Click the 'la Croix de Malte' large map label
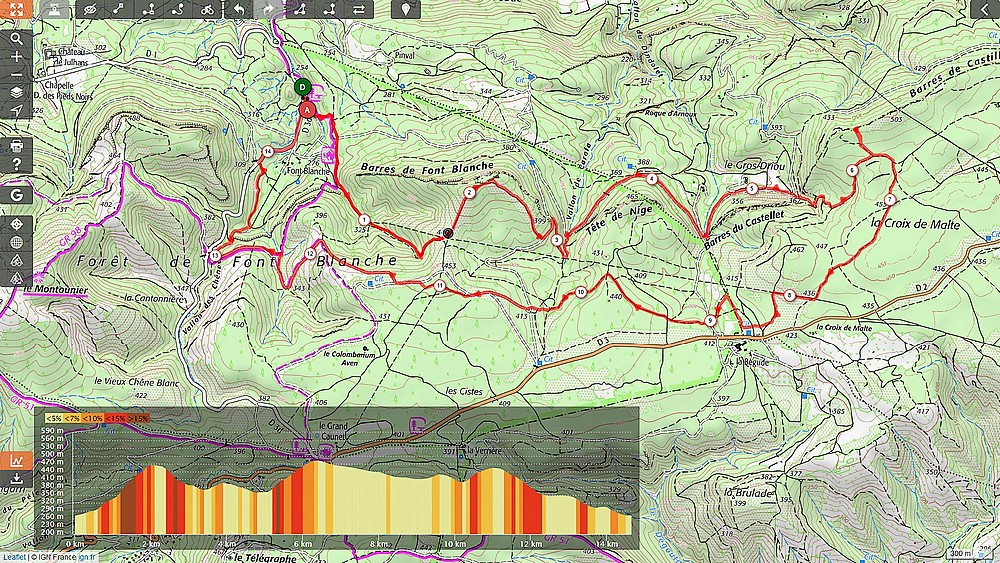 coord(915,224)
